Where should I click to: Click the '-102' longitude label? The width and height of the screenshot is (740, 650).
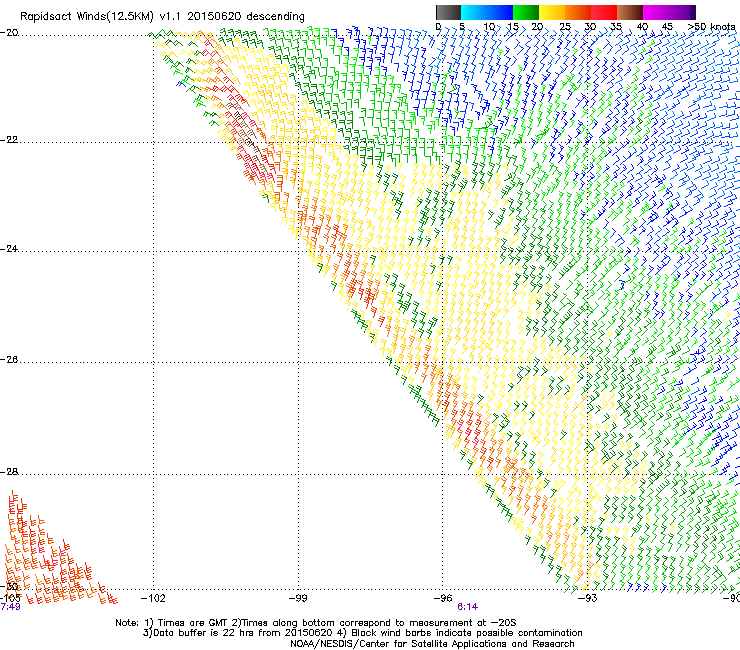pyautogui.click(x=153, y=599)
